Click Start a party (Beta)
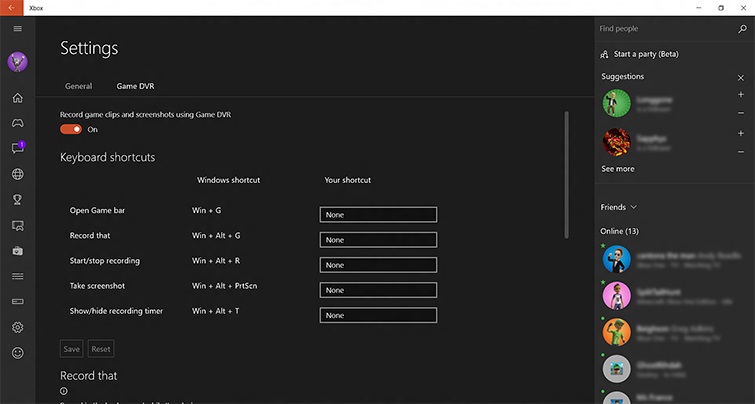 [646, 54]
